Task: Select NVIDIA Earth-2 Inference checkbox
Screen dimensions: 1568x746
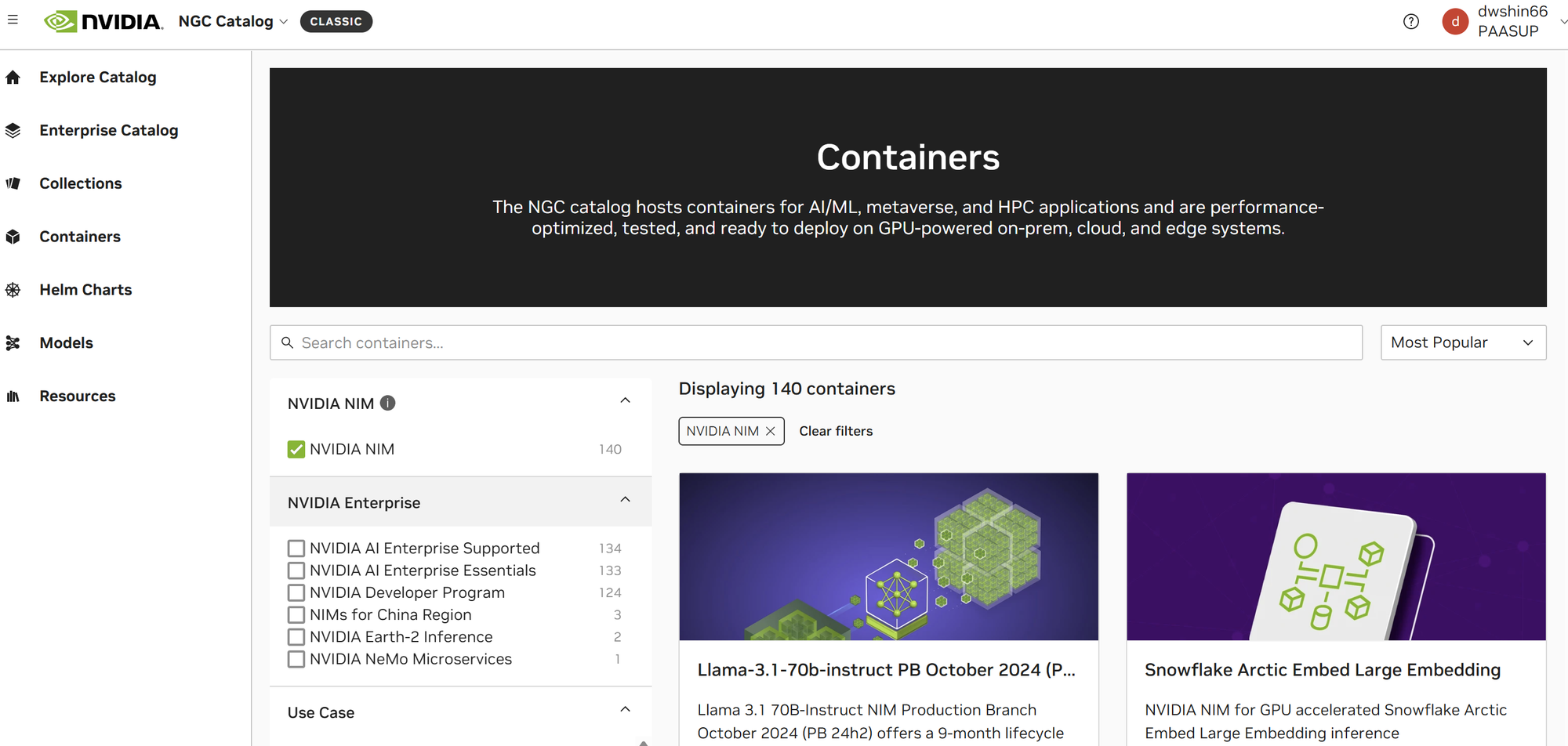Action: (296, 636)
